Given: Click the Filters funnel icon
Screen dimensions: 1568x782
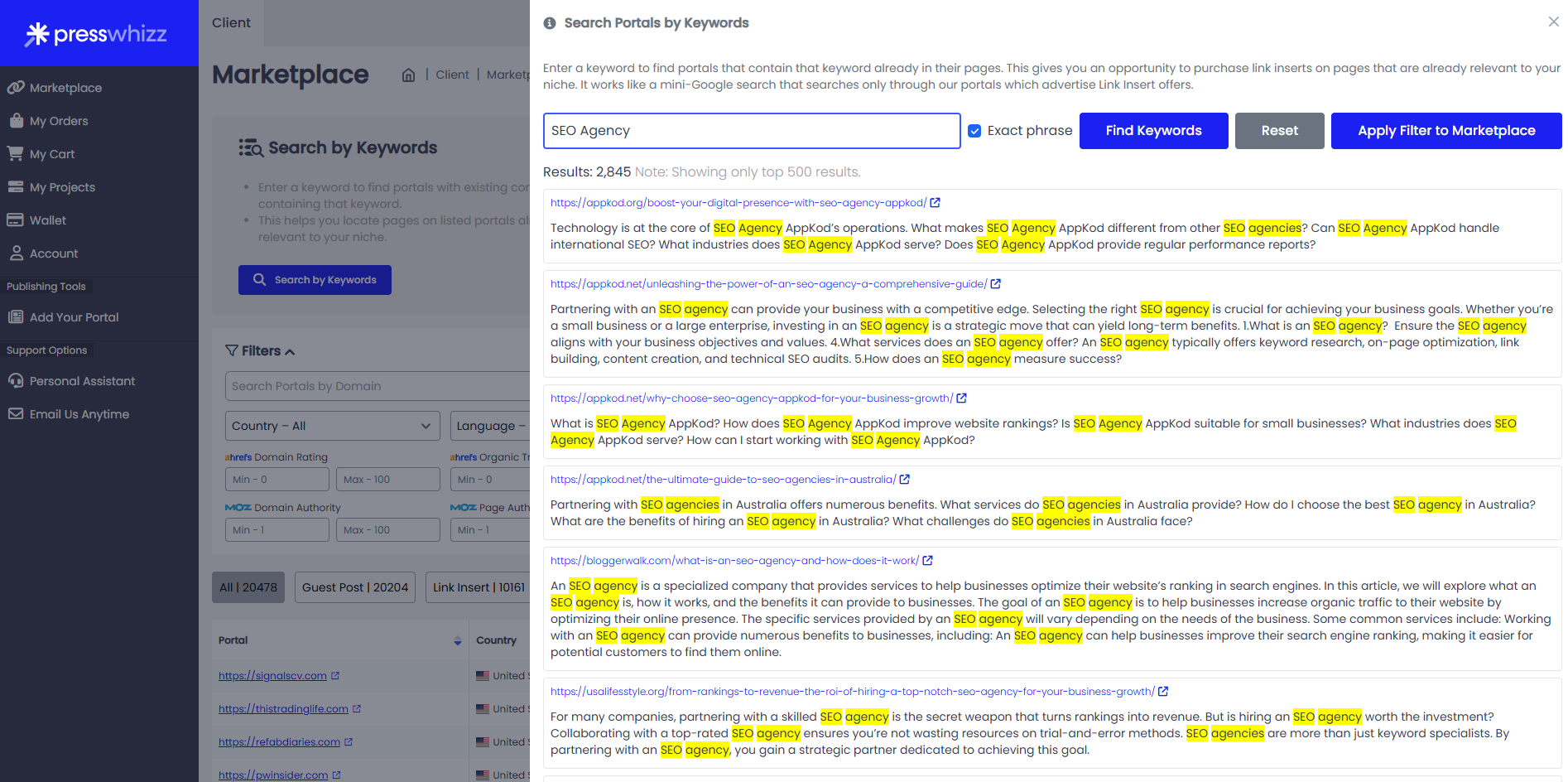Looking at the screenshot, I should pos(232,350).
